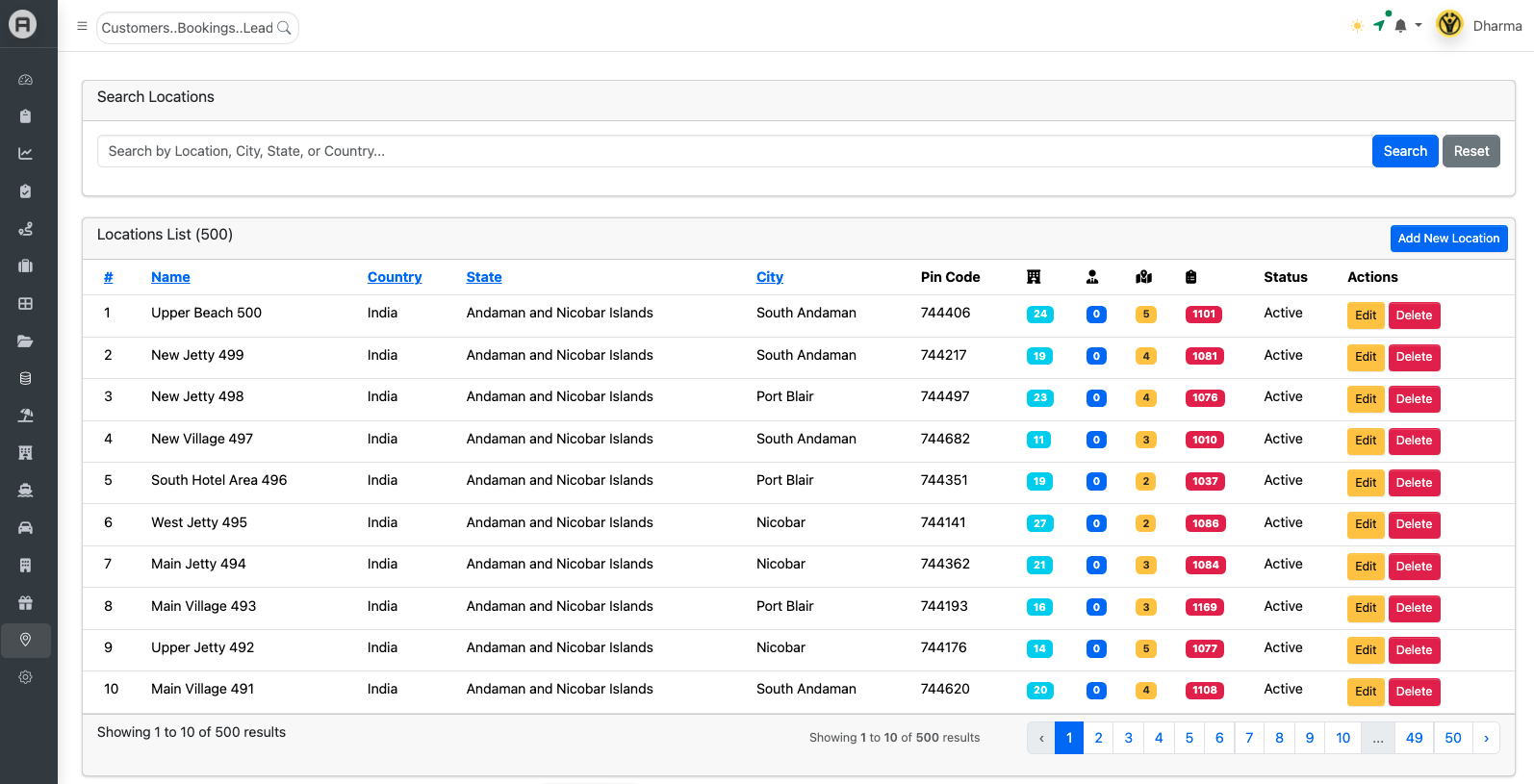Sort table by the # column

click(109, 277)
